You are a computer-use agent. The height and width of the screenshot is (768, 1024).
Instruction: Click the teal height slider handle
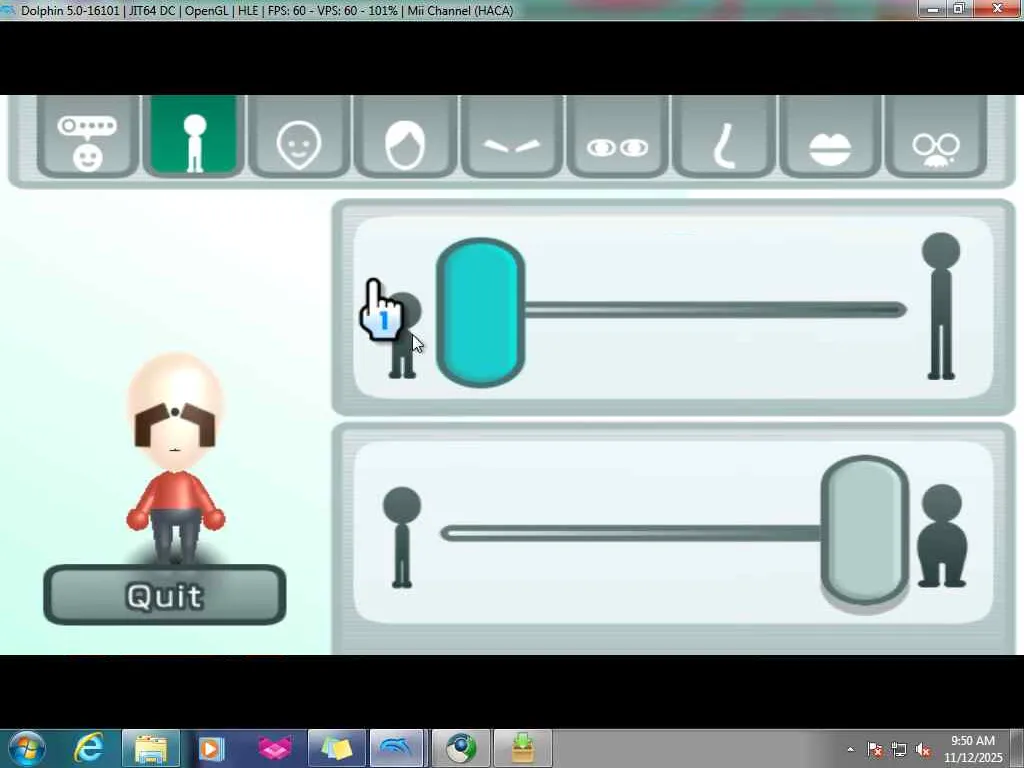tap(481, 312)
